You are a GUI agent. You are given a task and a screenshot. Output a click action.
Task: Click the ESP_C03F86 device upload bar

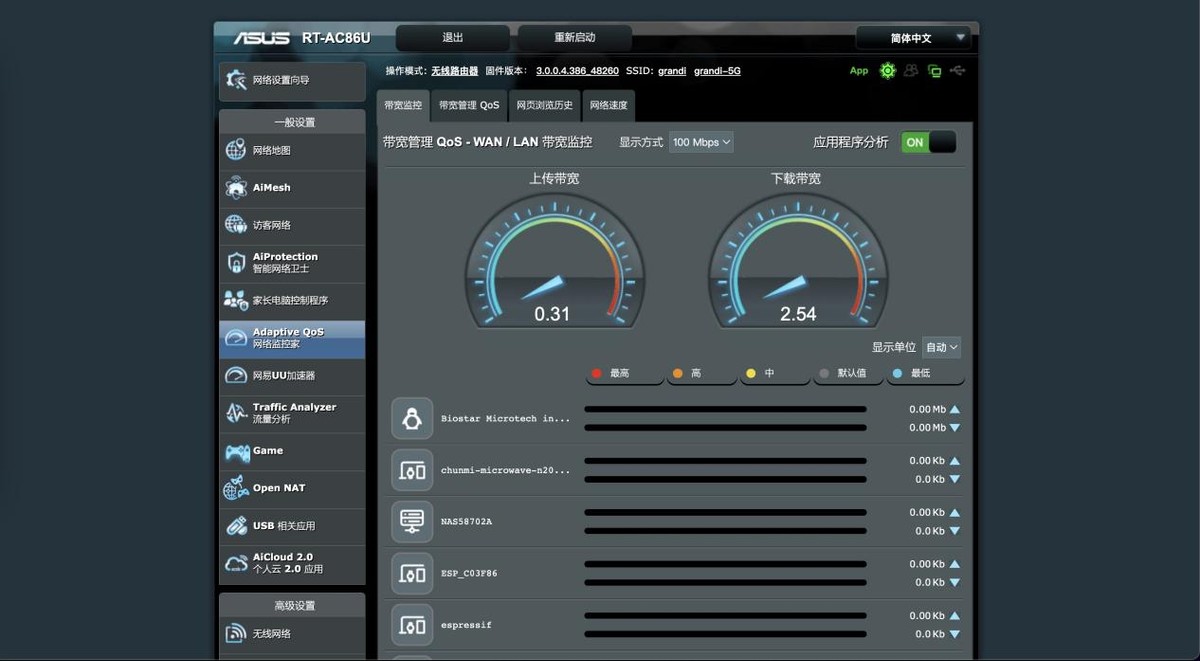click(725, 565)
